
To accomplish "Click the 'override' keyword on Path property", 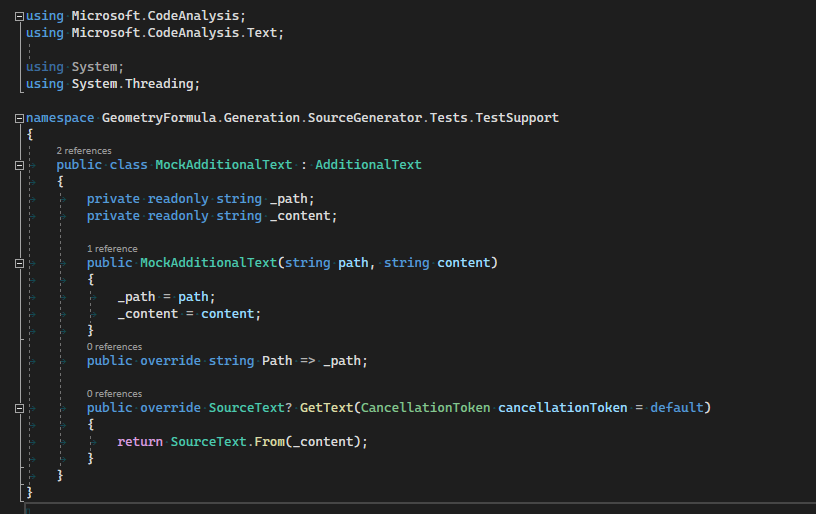I will pos(170,361).
